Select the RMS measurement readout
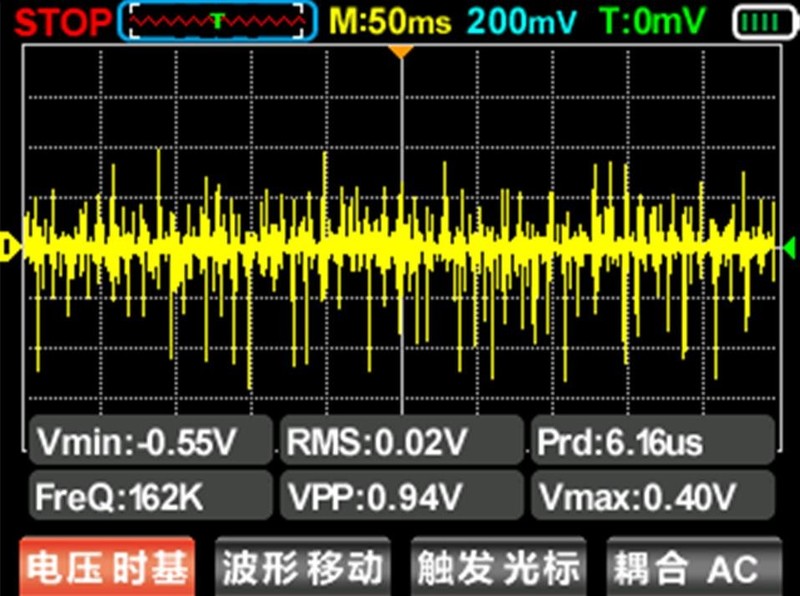Image resolution: width=800 pixels, height=596 pixels. (x=400, y=440)
